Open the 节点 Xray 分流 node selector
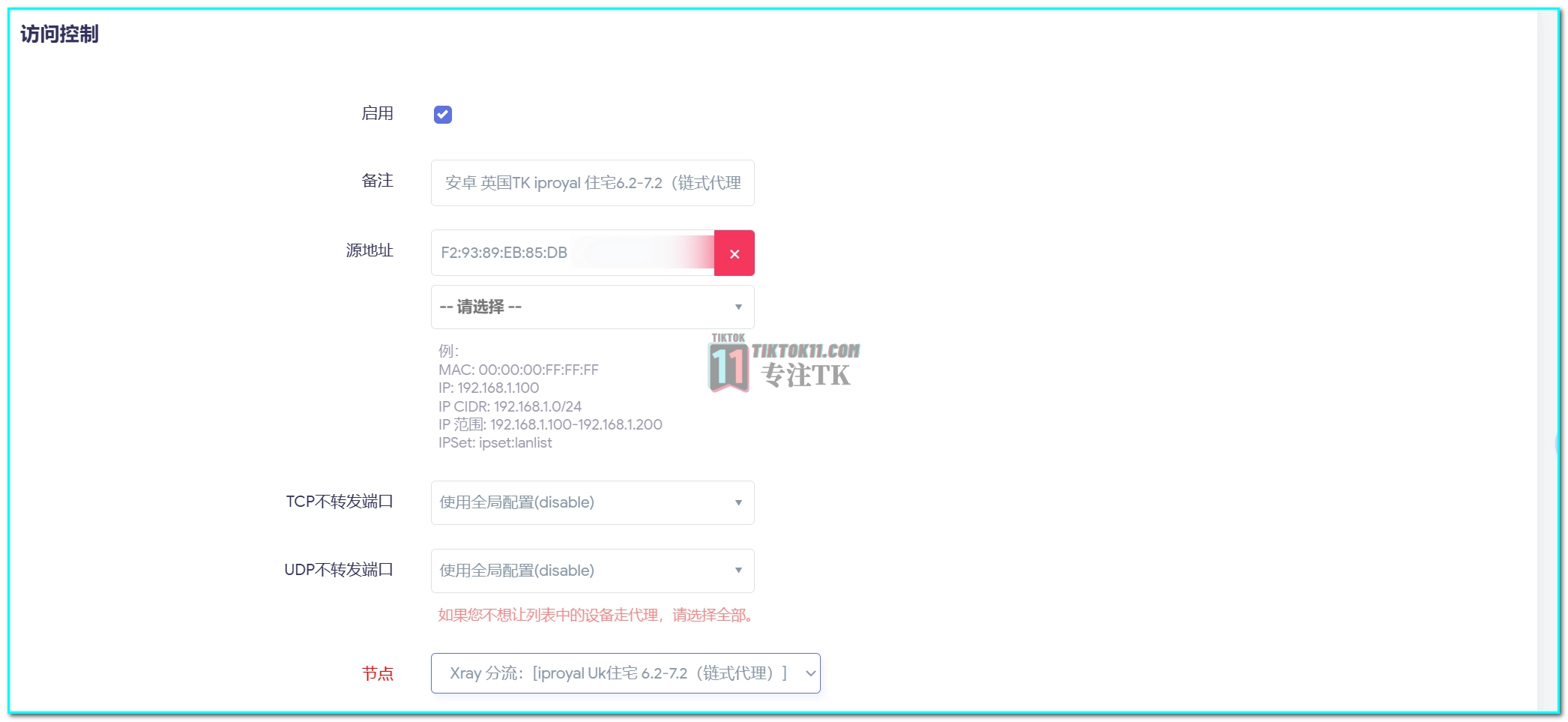Screen dimensions: 1568x722 tap(625, 673)
